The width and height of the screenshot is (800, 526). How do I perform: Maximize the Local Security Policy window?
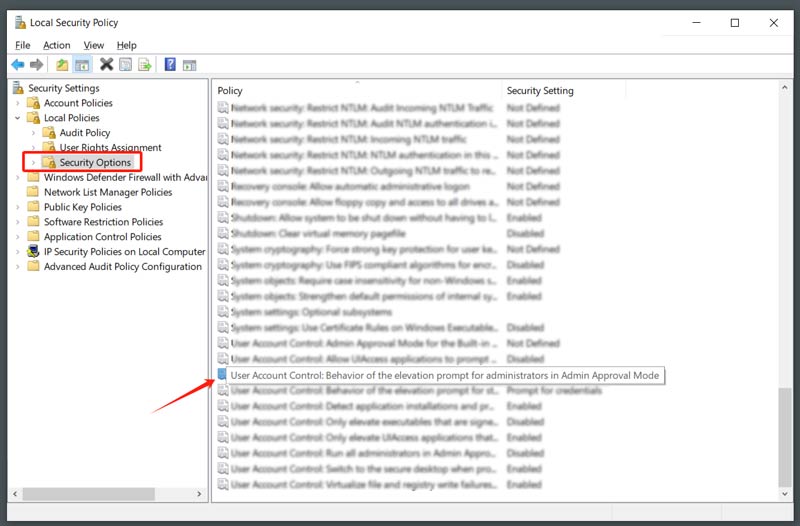click(x=735, y=23)
